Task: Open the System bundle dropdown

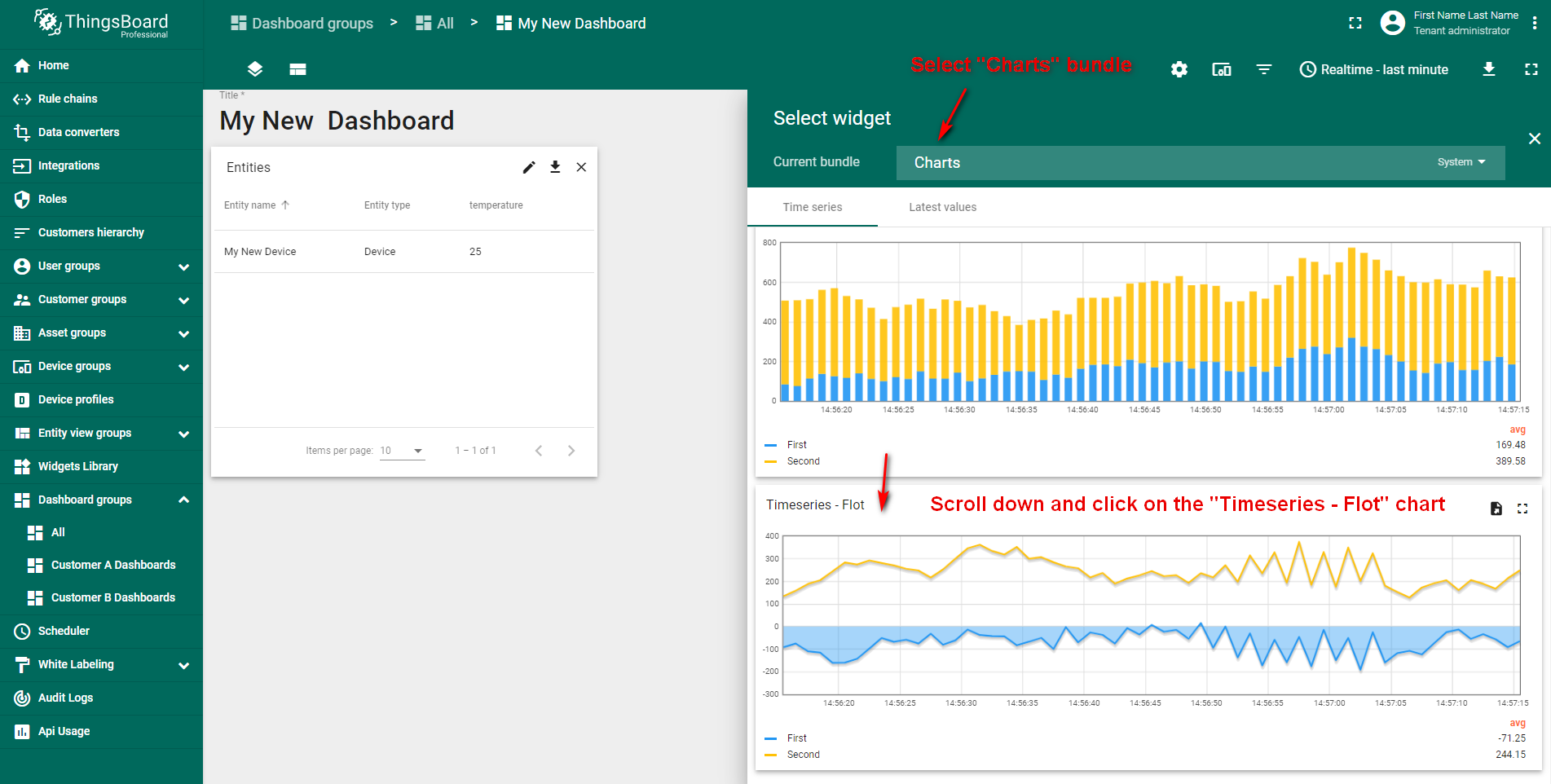Action: [1461, 162]
